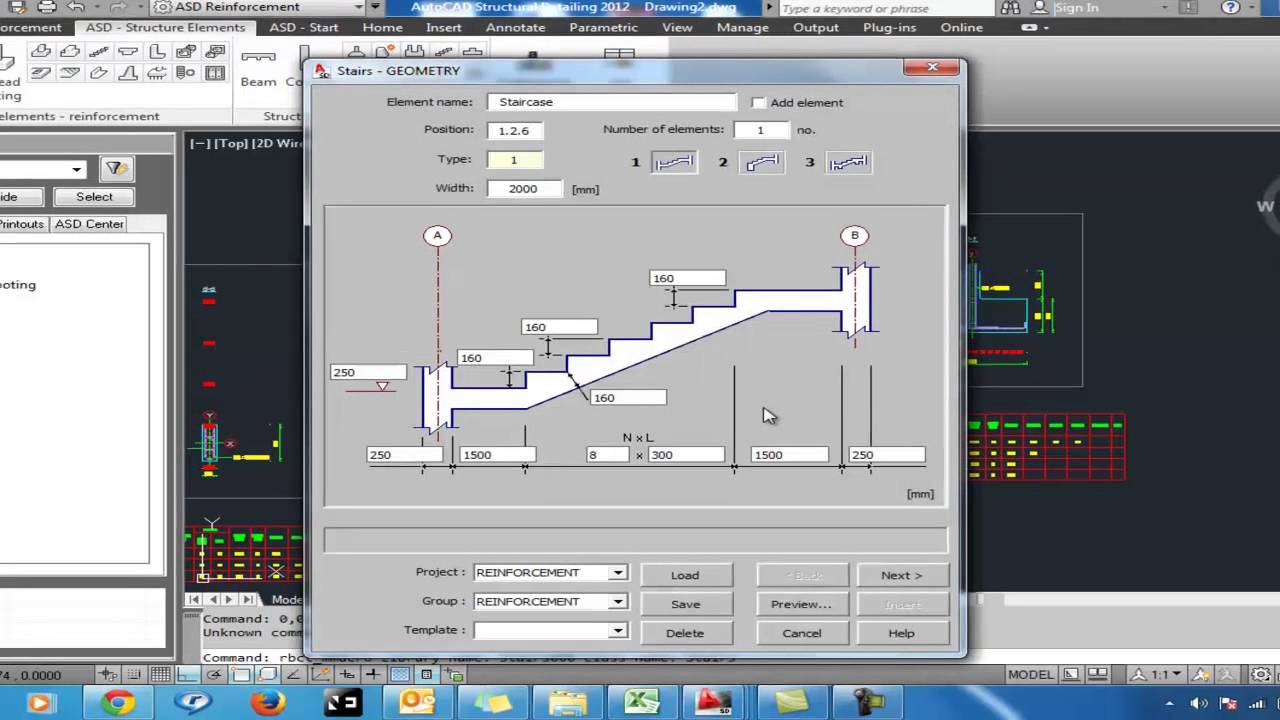Click Quick View Drawings icon in status bar

[1097, 675]
